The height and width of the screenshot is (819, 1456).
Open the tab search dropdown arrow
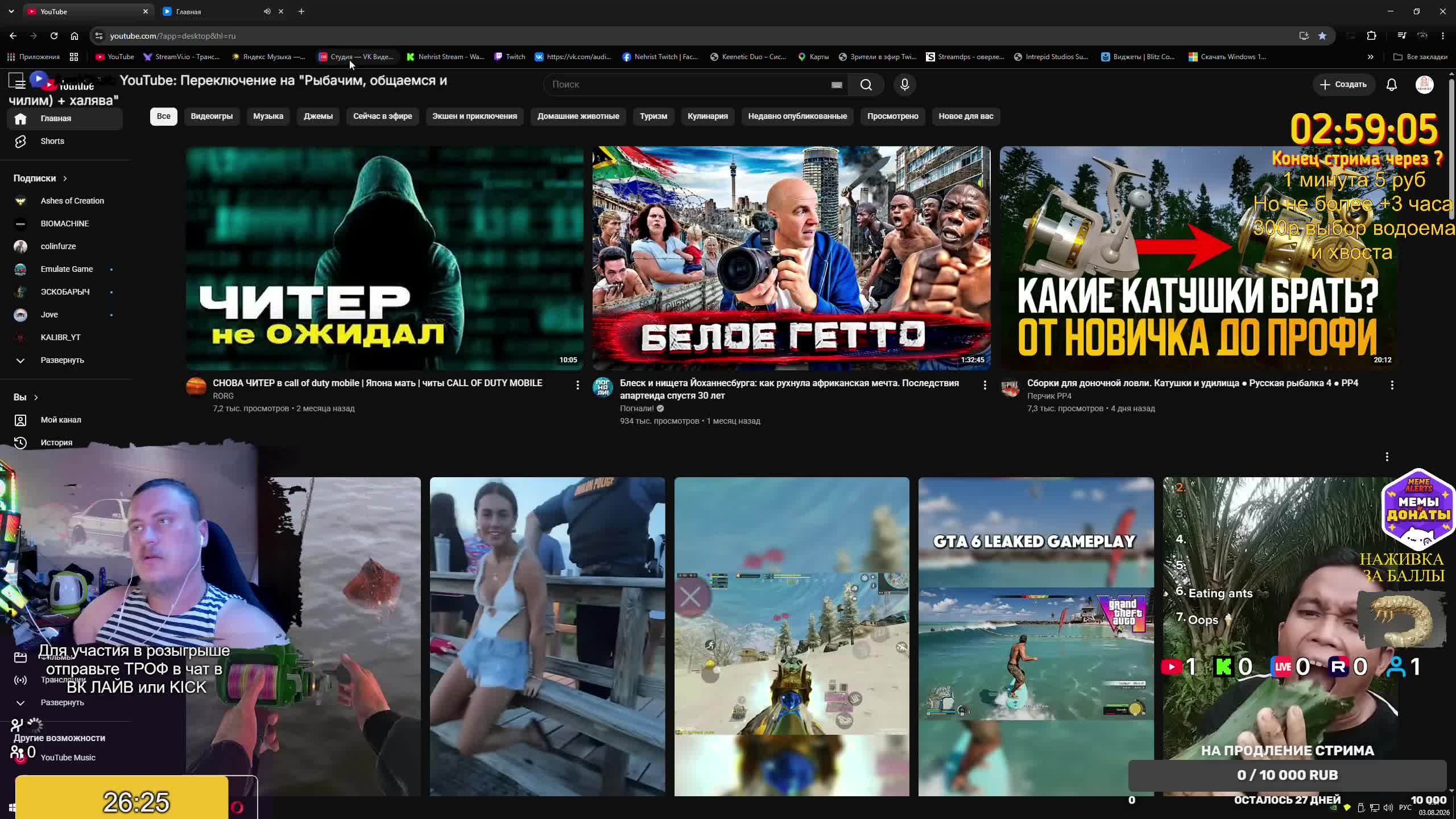[11, 11]
